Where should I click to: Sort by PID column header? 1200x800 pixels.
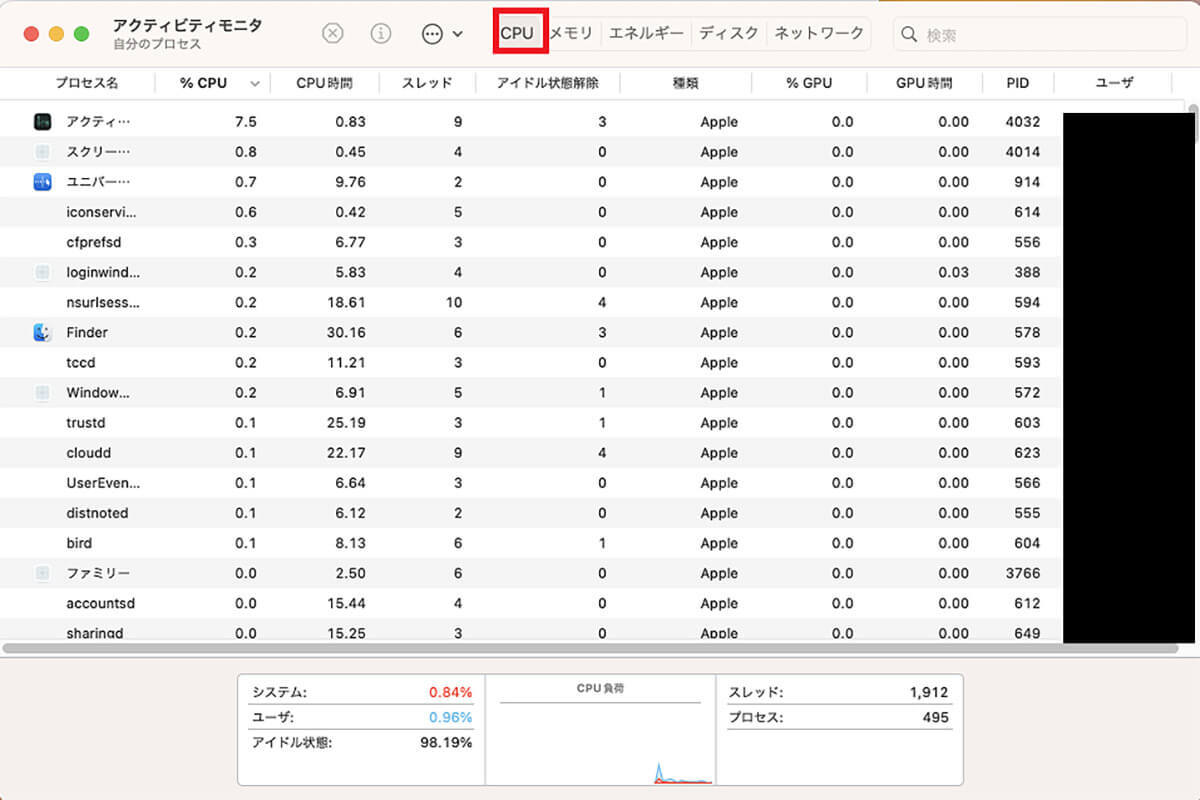coord(1018,83)
